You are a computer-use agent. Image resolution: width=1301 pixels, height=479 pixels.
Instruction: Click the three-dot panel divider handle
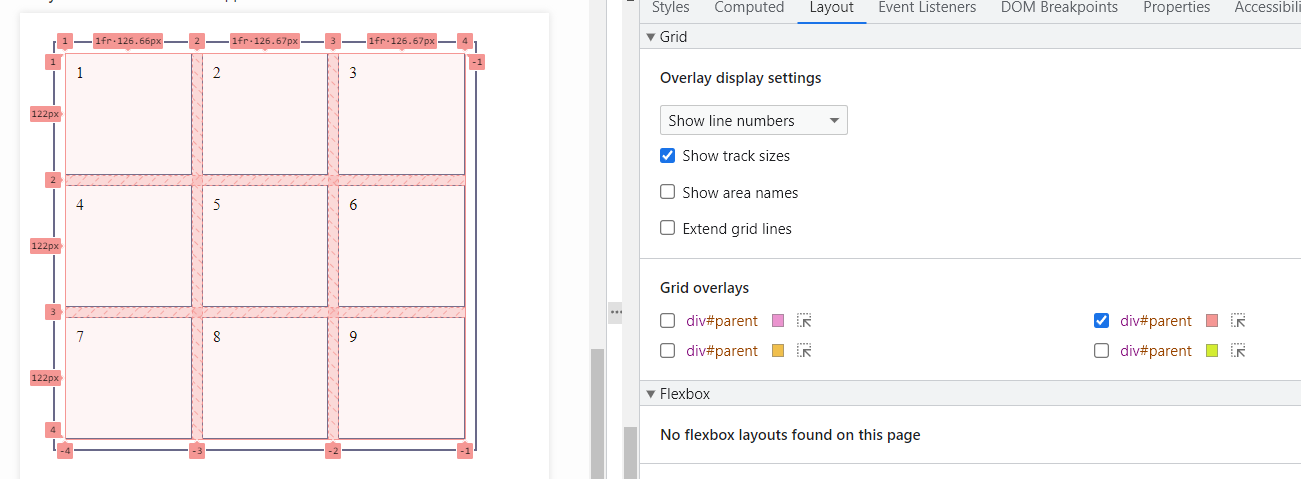pyautogui.click(x=616, y=312)
